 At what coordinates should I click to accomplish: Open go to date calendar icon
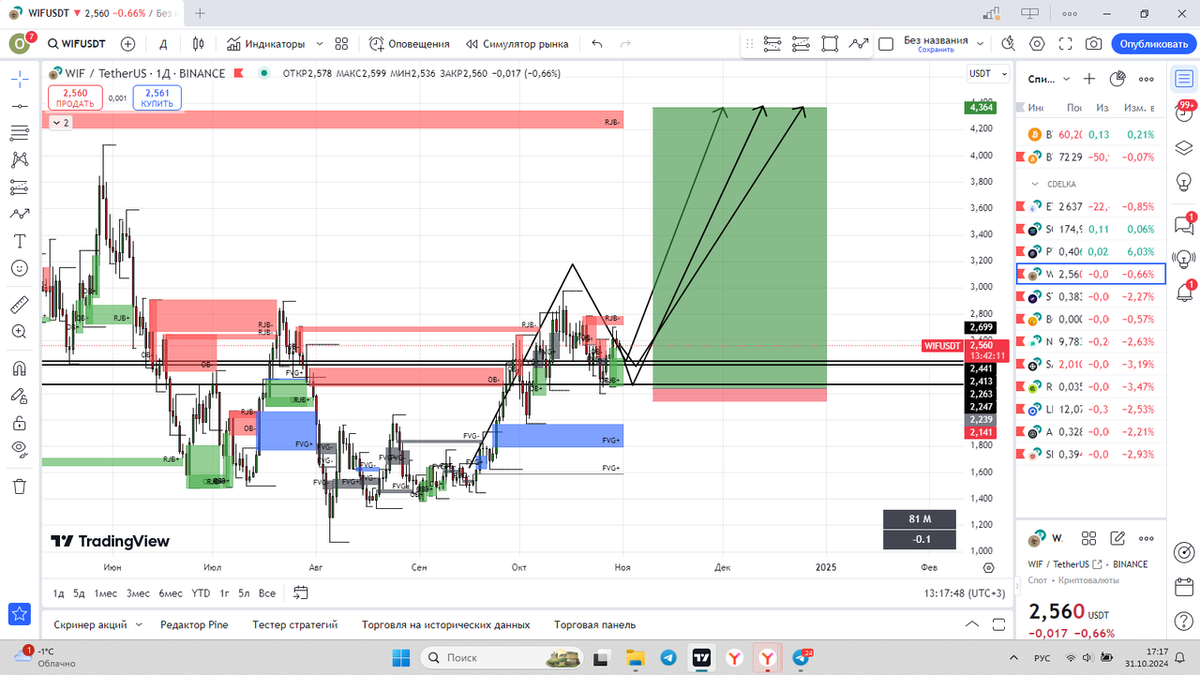pos(300,593)
